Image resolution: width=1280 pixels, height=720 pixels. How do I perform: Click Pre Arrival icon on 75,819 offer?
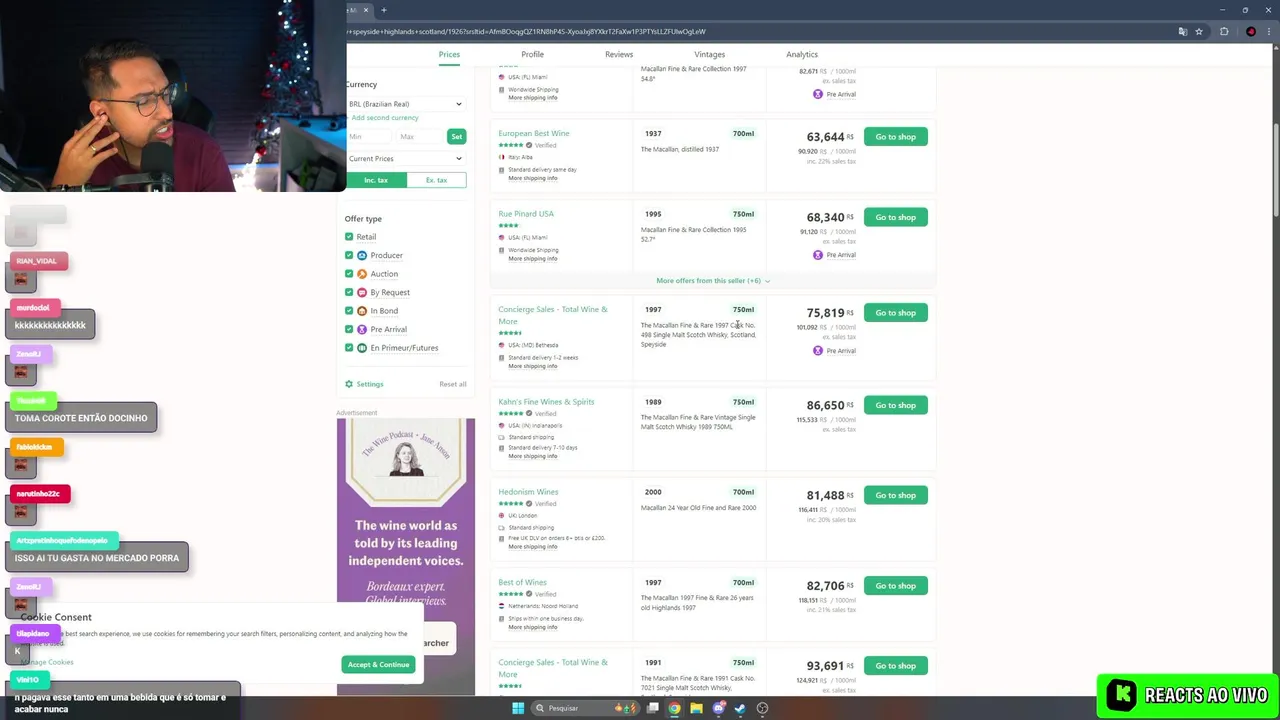coord(818,351)
